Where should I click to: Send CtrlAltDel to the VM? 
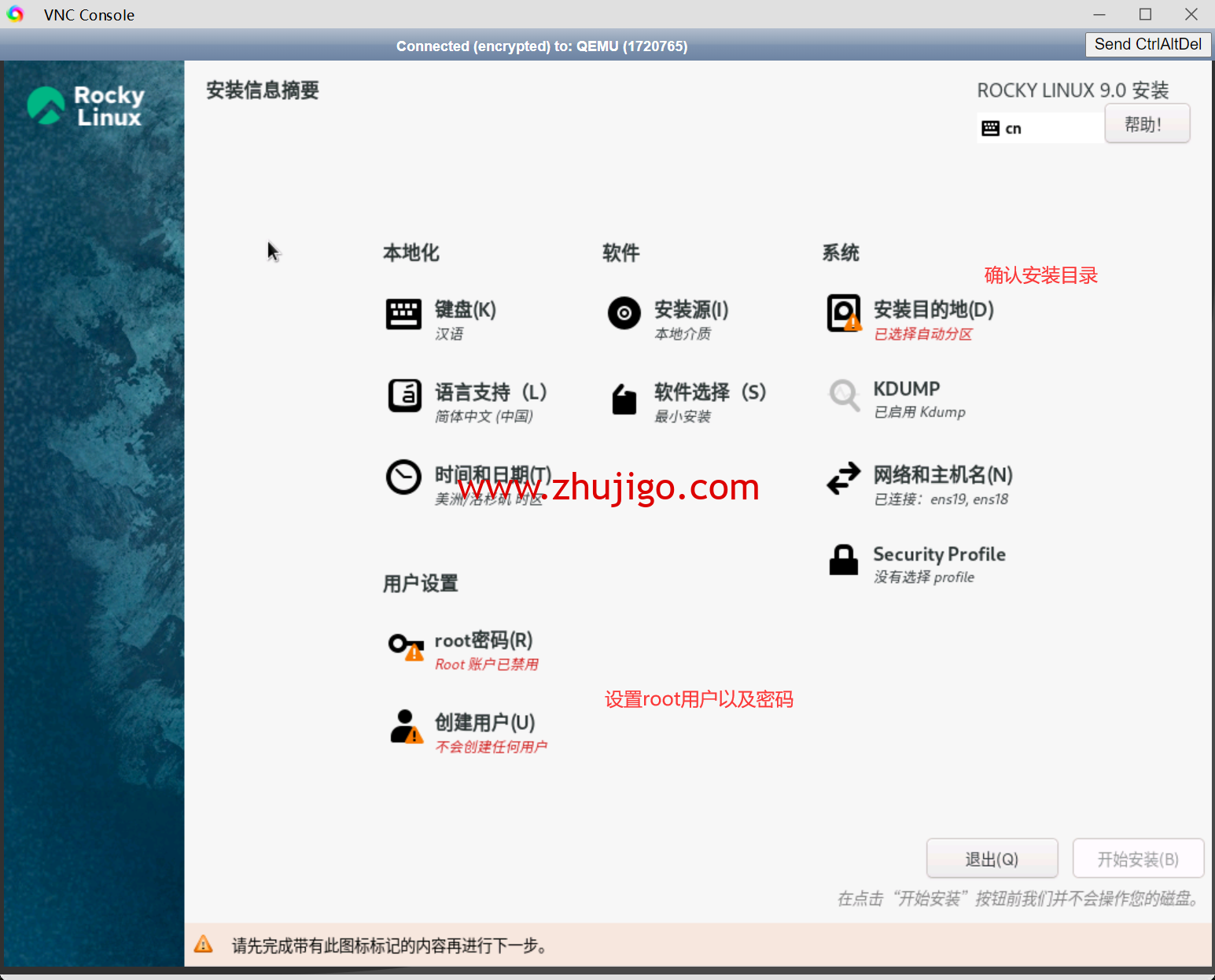tap(1148, 44)
